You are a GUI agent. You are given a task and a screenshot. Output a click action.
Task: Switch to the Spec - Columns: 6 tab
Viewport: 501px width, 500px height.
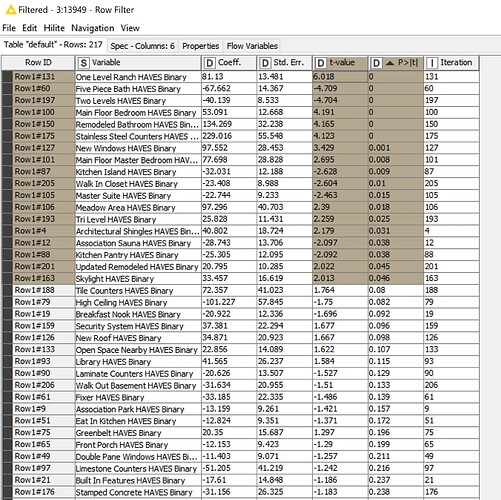tap(142, 46)
